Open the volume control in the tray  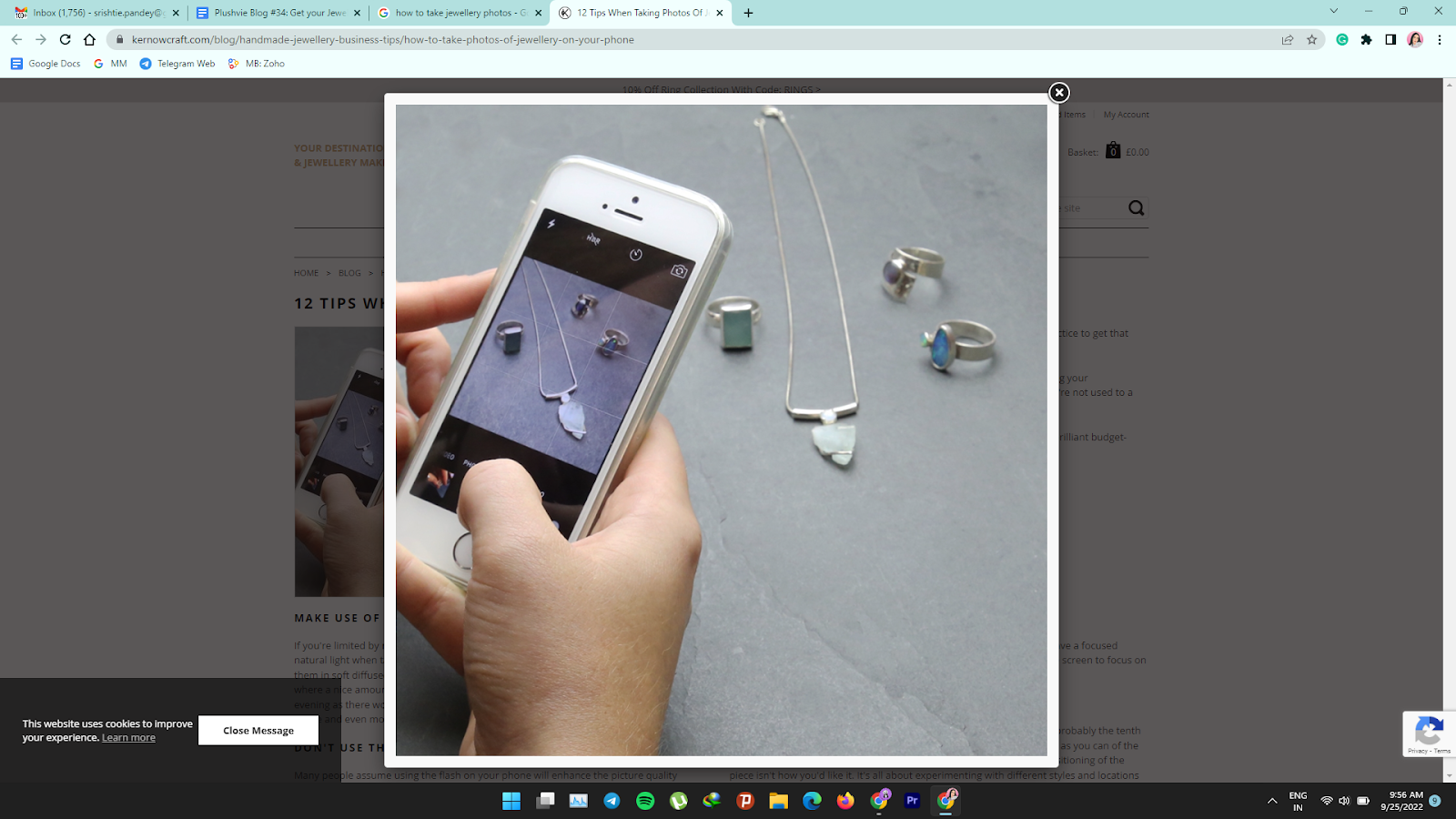coord(1344,801)
